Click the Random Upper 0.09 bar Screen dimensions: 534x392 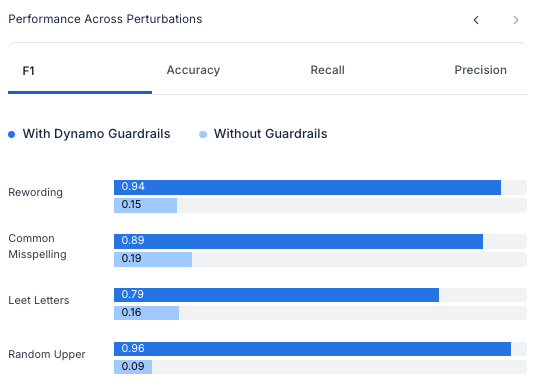133,367
